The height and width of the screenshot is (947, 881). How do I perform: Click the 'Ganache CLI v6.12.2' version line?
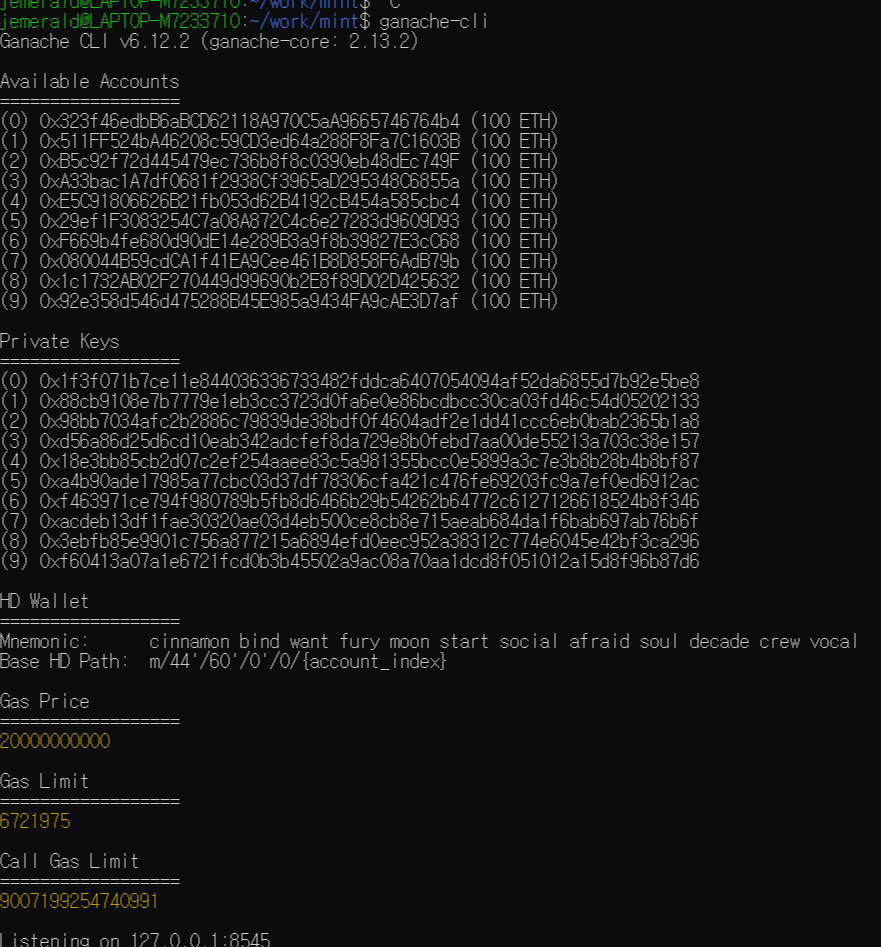(x=209, y=42)
